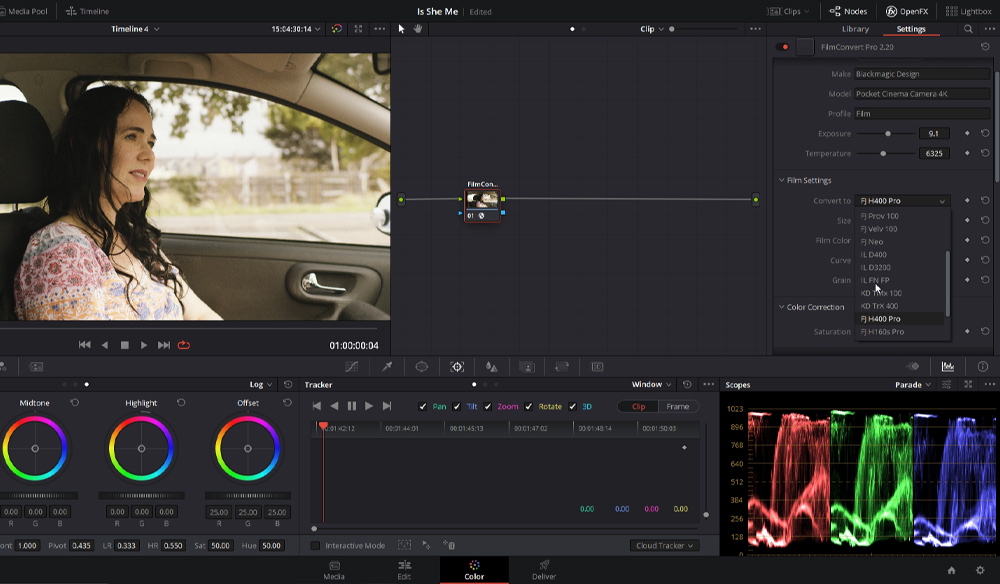Open the Tracker palette icon
This screenshot has width=1000, height=584.
pos(457,367)
